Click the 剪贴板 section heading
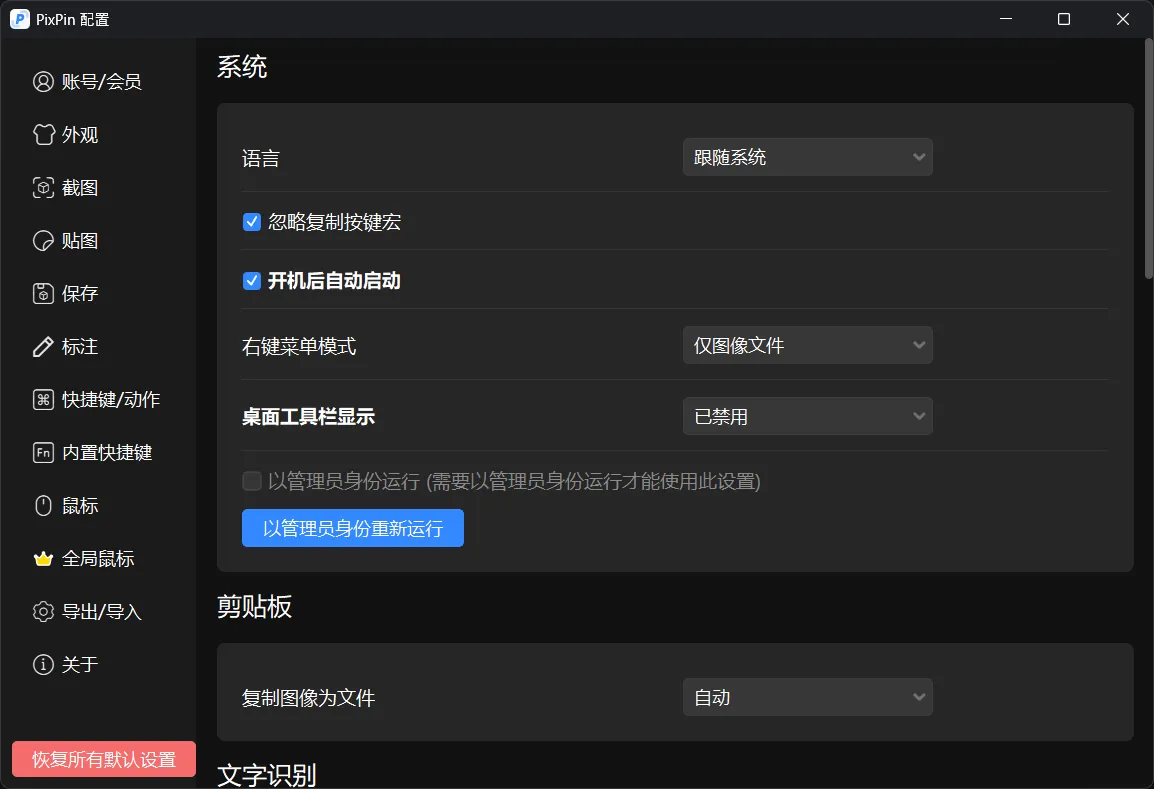1154x789 pixels. (255, 606)
